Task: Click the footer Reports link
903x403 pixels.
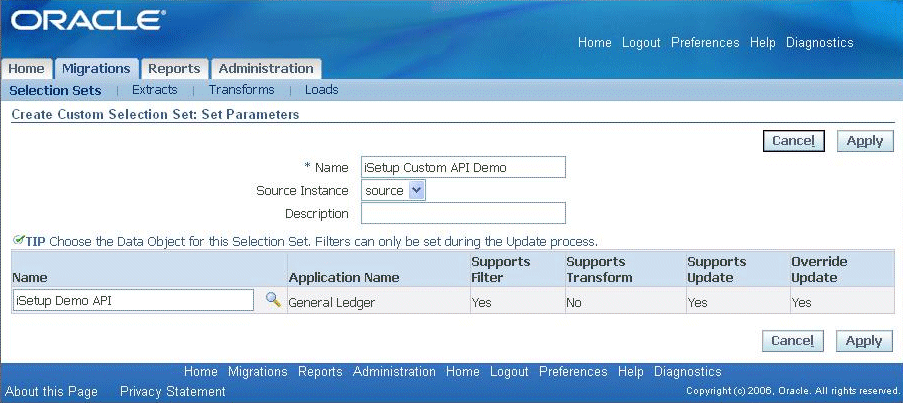Action: [x=320, y=371]
